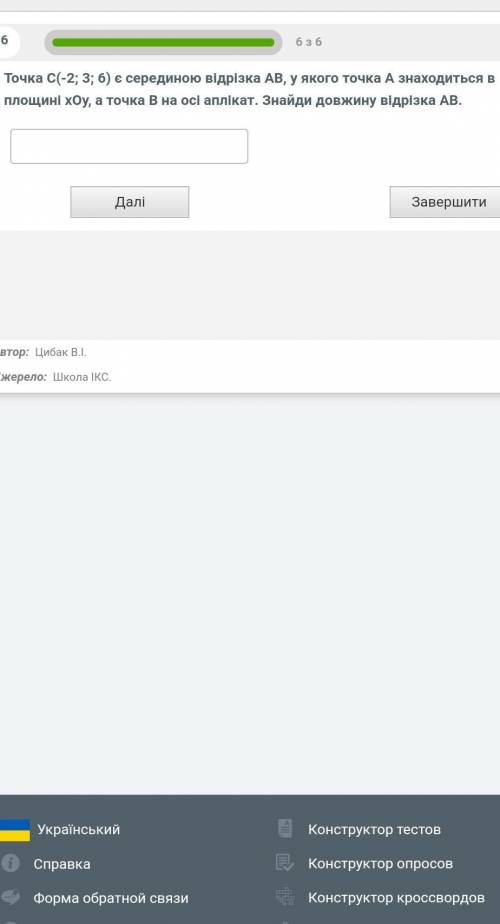The height and width of the screenshot is (924, 500).
Task: Click the 6 з 6 question counter
Action: tap(309, 42)
